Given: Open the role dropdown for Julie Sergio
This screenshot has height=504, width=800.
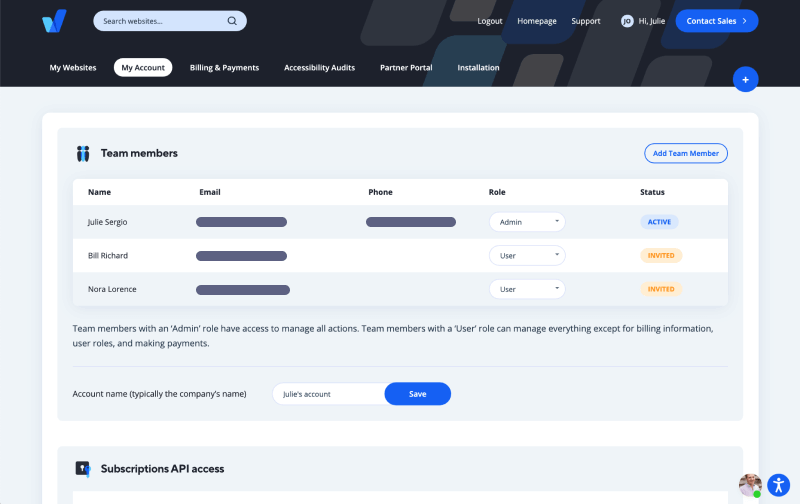Looking at the screenshot, I should click(x=527, y=222).
